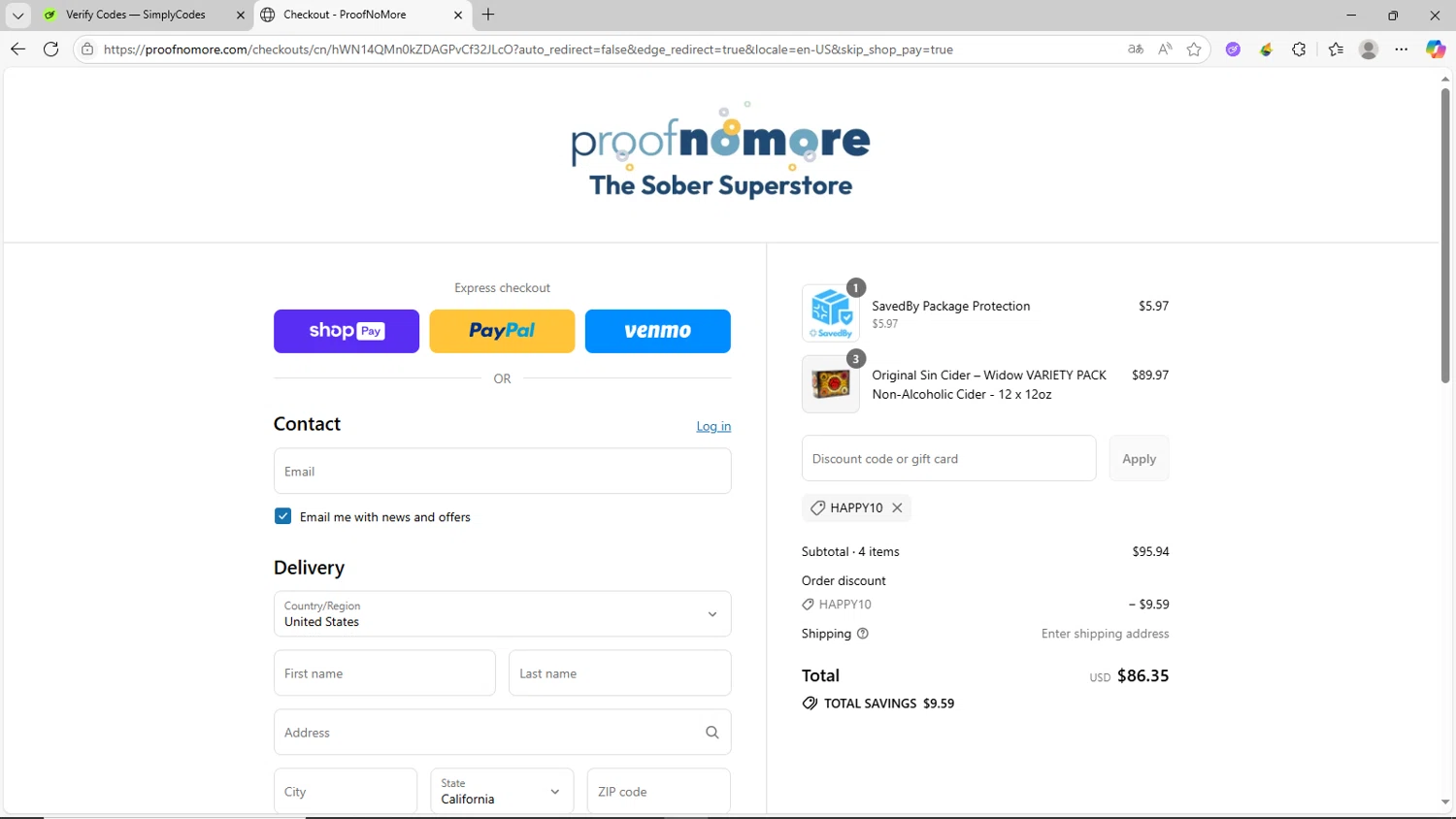
Task: Open the browser profile menu
Action: (1369, 49)
